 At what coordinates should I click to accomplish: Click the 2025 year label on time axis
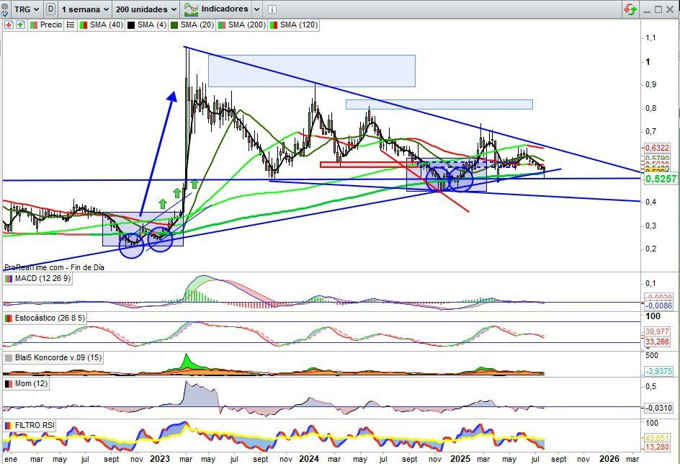click(x=460, y=458)
